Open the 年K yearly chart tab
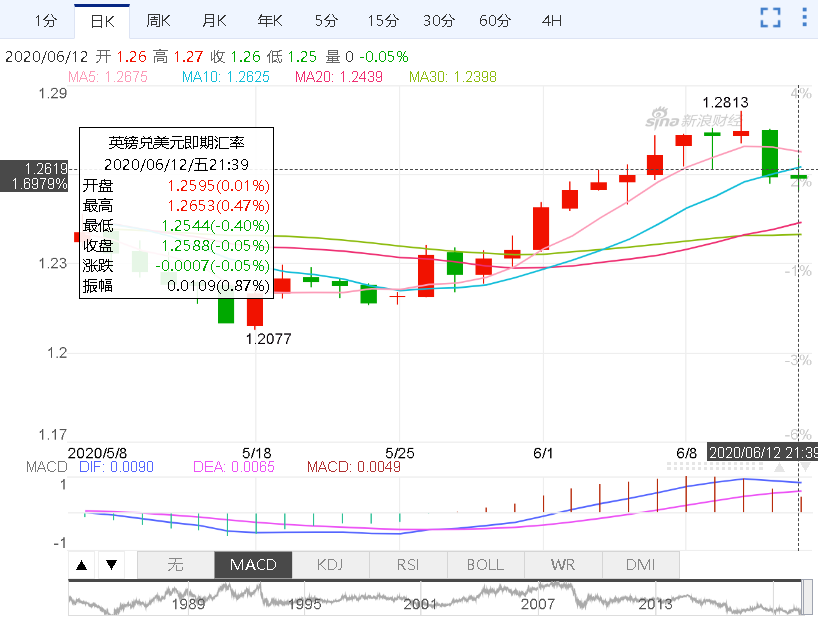Image resolution: width=818 pixels, height=617 pixels. [270, 21]
